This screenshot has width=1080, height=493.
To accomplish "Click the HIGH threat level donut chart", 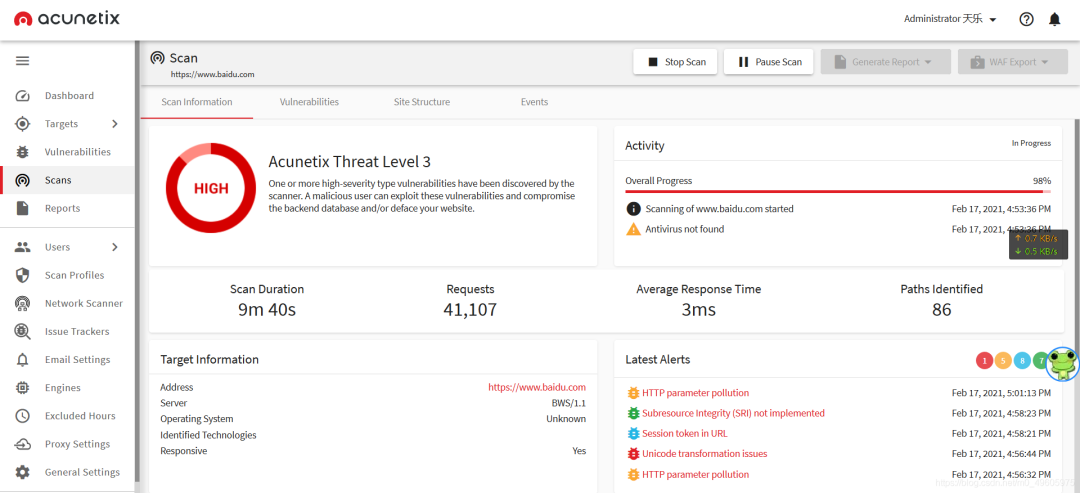I will click(211, 188).
